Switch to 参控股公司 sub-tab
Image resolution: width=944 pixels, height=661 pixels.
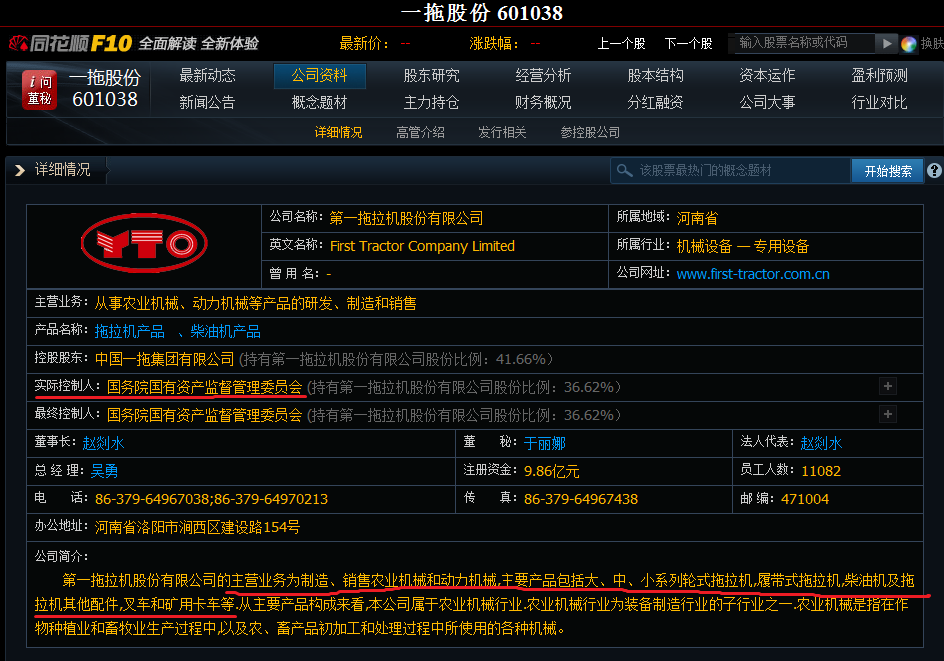click(590, 132)
